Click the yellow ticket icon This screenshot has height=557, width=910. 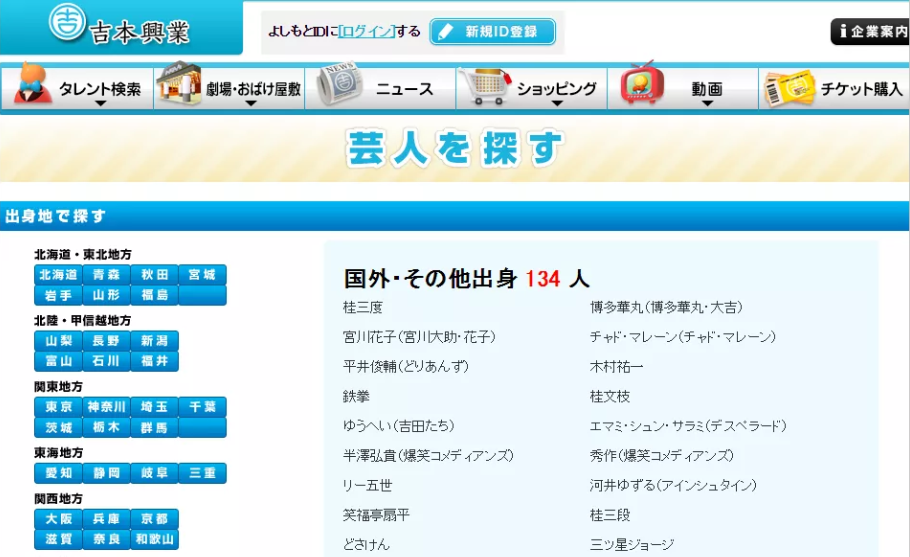(x=789, y=88)
